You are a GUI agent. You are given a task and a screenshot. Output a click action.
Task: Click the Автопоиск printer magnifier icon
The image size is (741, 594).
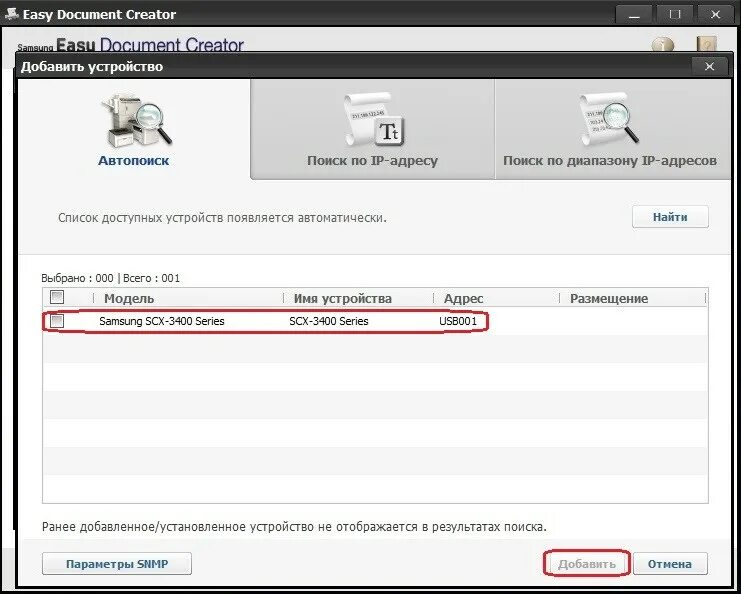(x=136, y=120)
